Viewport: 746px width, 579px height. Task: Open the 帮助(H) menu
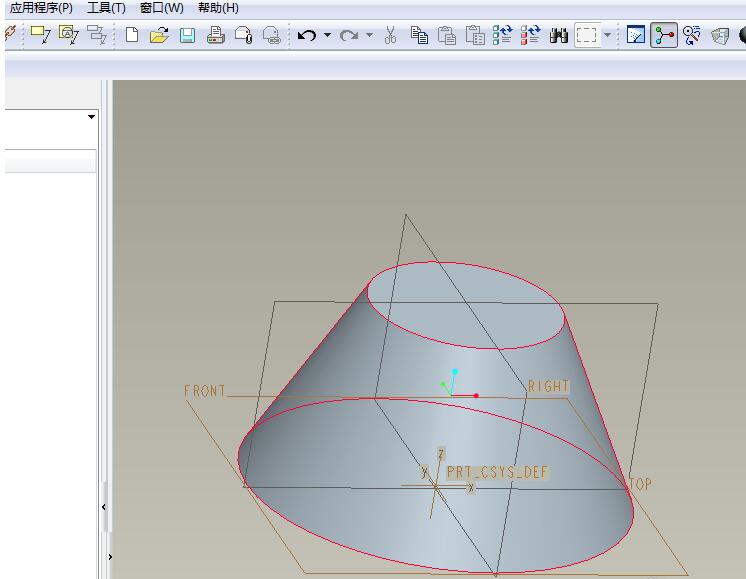tap(218, 8)
